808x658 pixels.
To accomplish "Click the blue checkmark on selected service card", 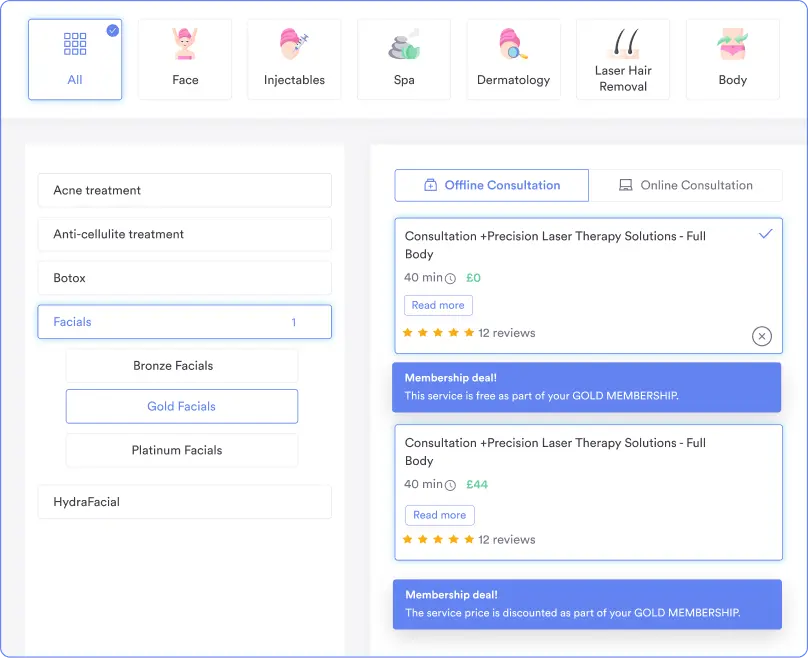I will [x=766, y=233].
